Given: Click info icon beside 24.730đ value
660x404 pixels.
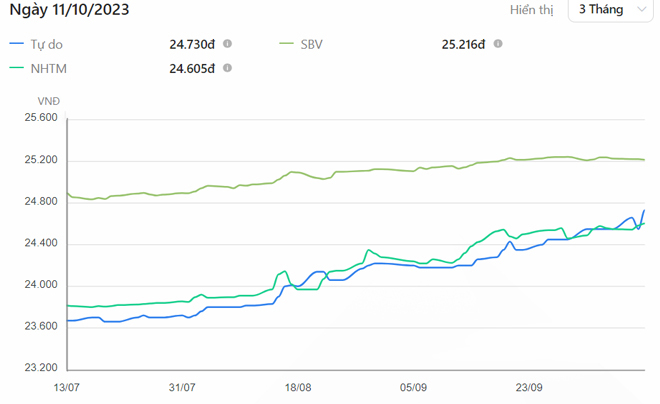Looking at the screenshot, I should pyautogui.click(x=228, y=44).
